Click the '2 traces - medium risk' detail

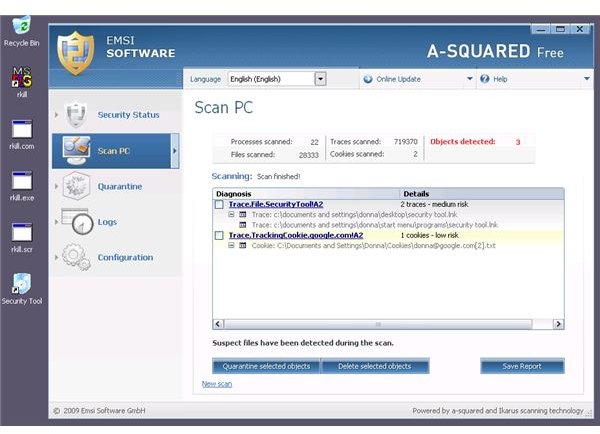pos(434,204)
